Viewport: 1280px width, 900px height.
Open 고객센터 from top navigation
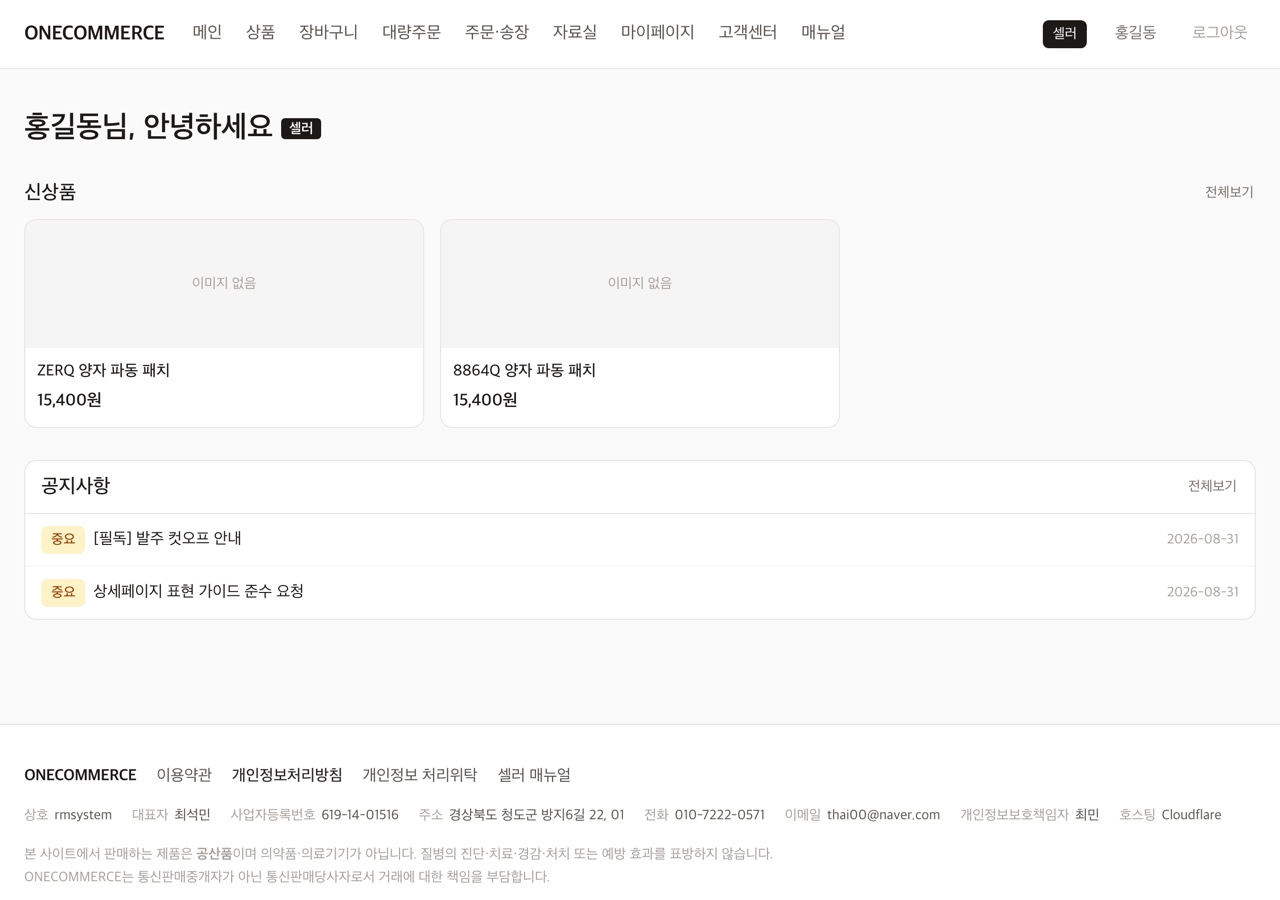pyautogui.click(x=747, y=32)
